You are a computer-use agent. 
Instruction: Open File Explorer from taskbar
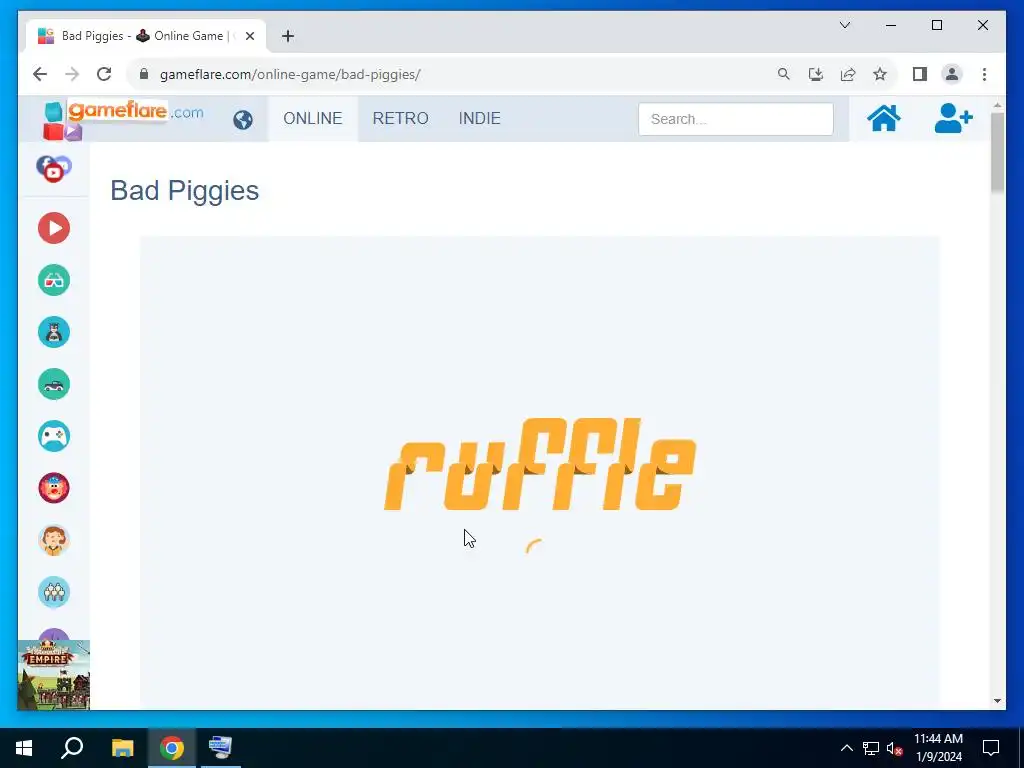(122, 748)
